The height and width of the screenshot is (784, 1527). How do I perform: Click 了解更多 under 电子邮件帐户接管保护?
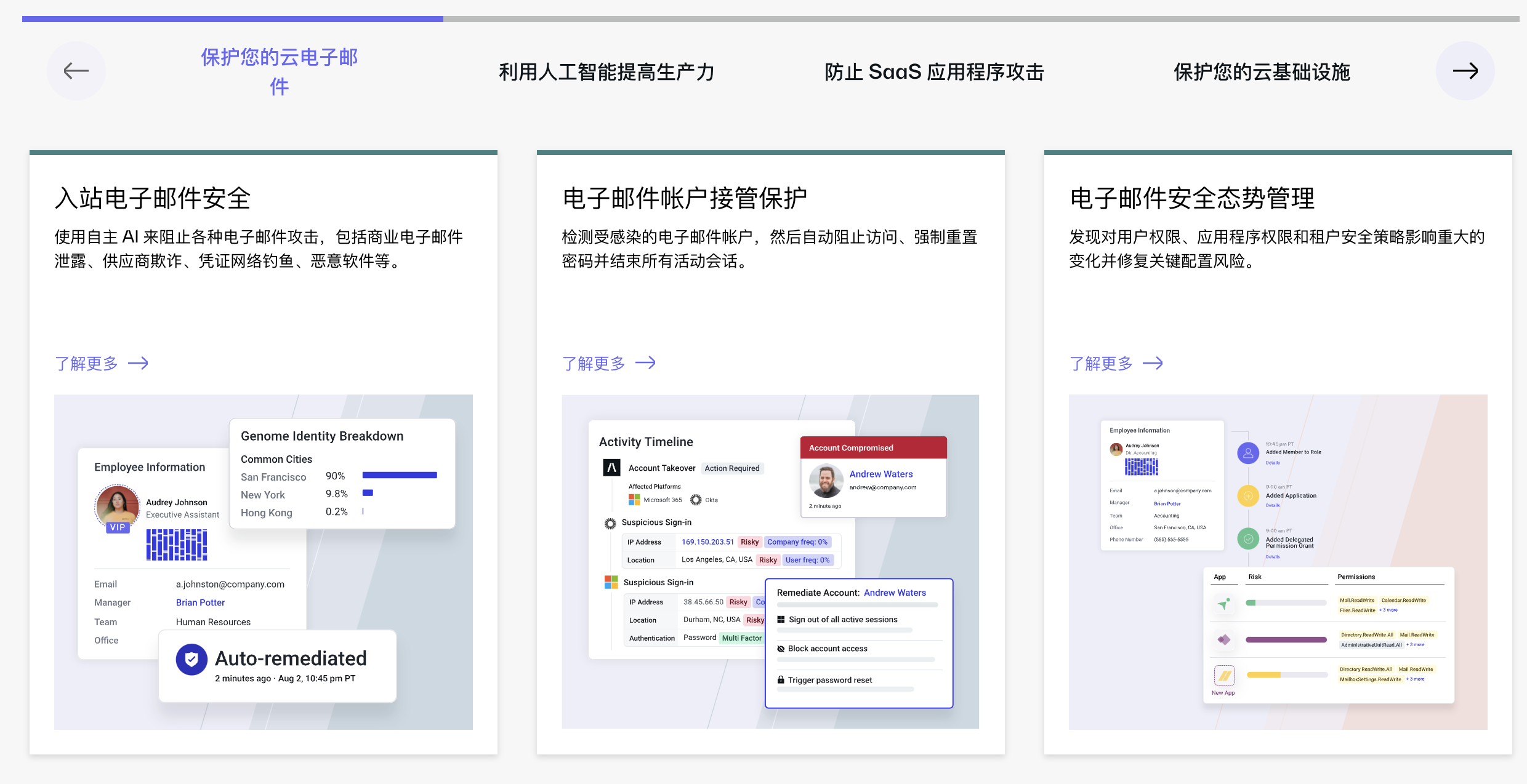point(609,363)
